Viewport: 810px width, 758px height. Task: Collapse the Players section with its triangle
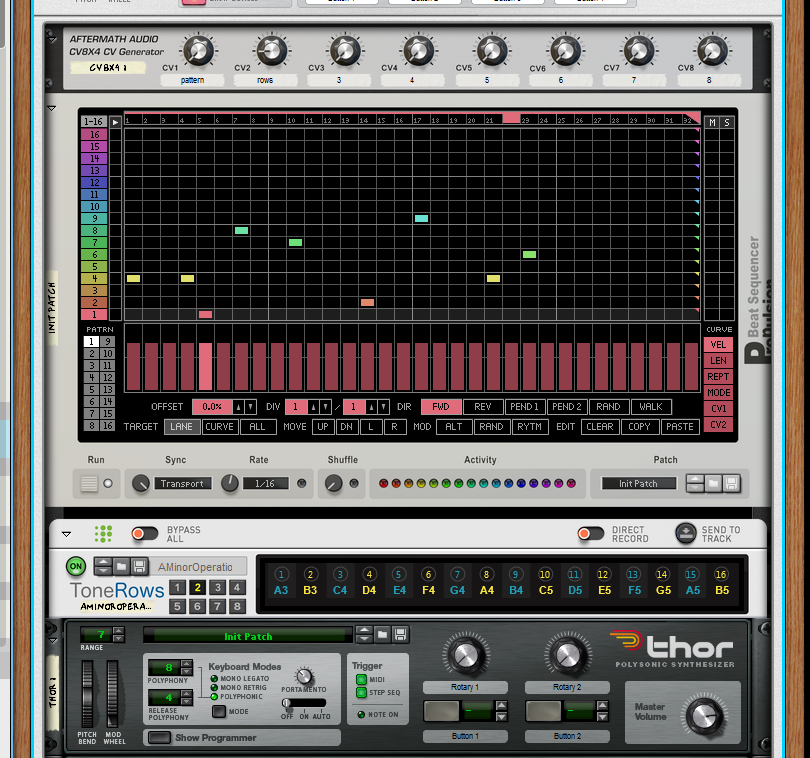pyautogui.click(x=66, y=534)
